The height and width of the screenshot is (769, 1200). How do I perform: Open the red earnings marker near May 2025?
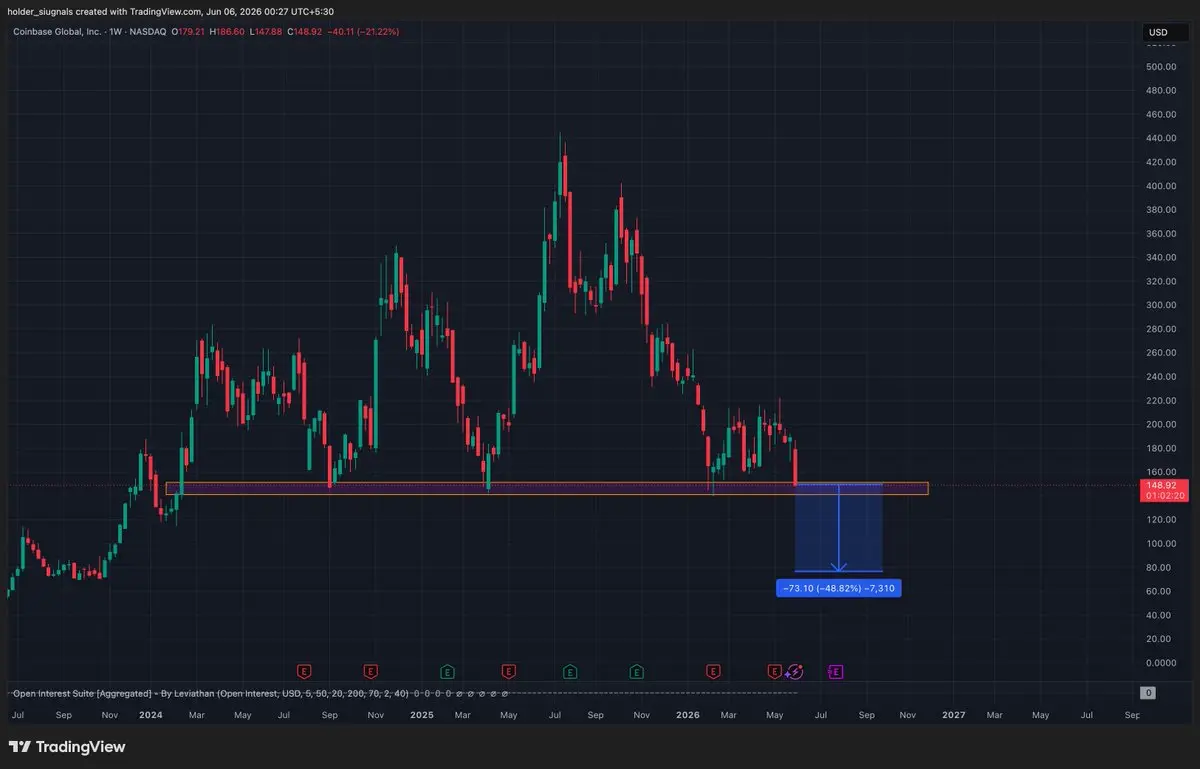pyautogui.click(x=508, y=671)
